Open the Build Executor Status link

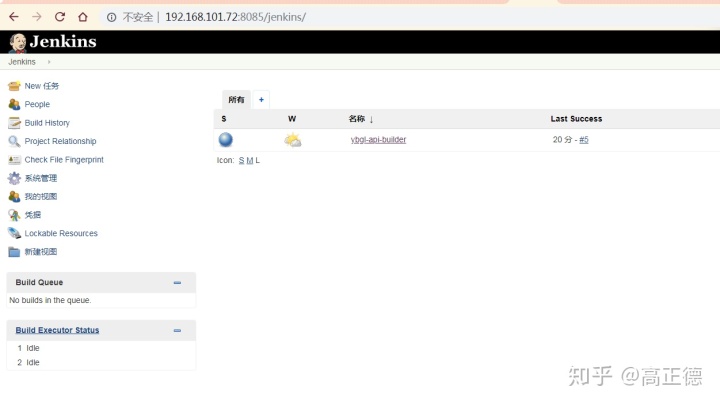[x=57, y=330]
